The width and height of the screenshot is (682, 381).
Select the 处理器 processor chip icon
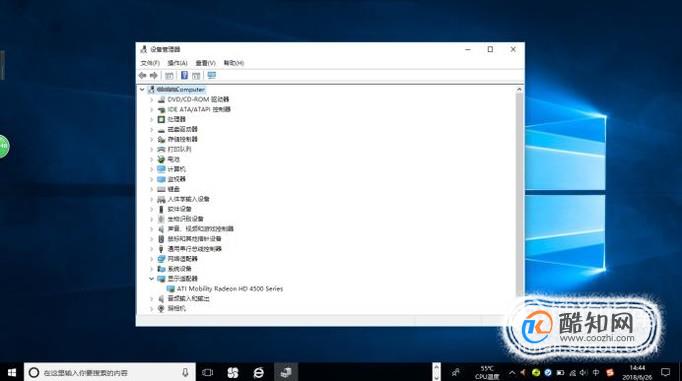click(x=161, y=119)
